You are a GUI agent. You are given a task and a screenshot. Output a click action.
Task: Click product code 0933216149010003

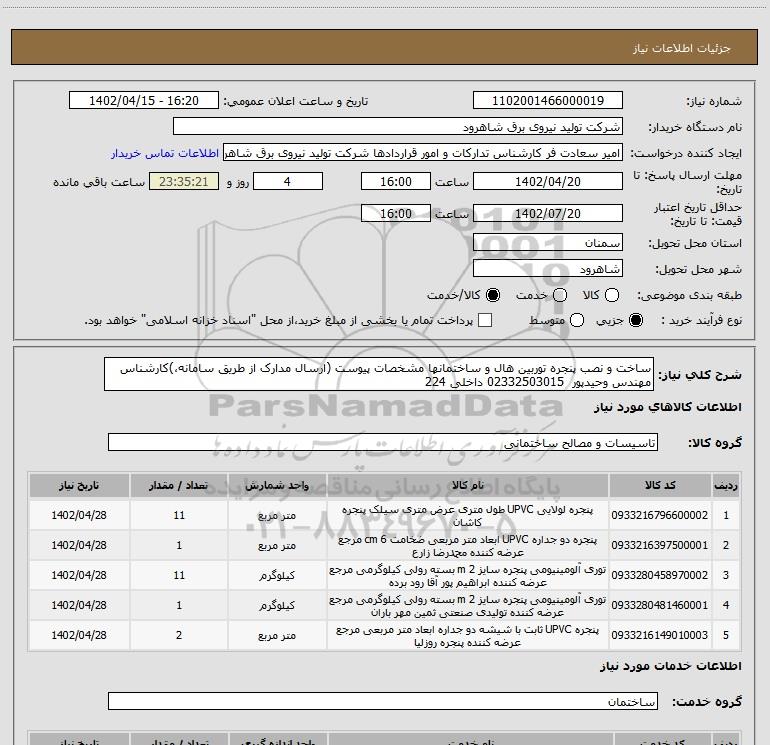[660, 635]
